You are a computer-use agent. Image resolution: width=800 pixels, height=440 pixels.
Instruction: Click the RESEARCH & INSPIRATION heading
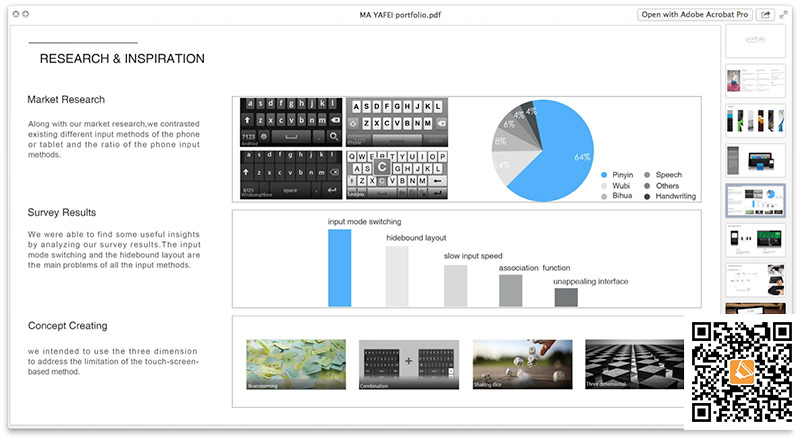122,59
